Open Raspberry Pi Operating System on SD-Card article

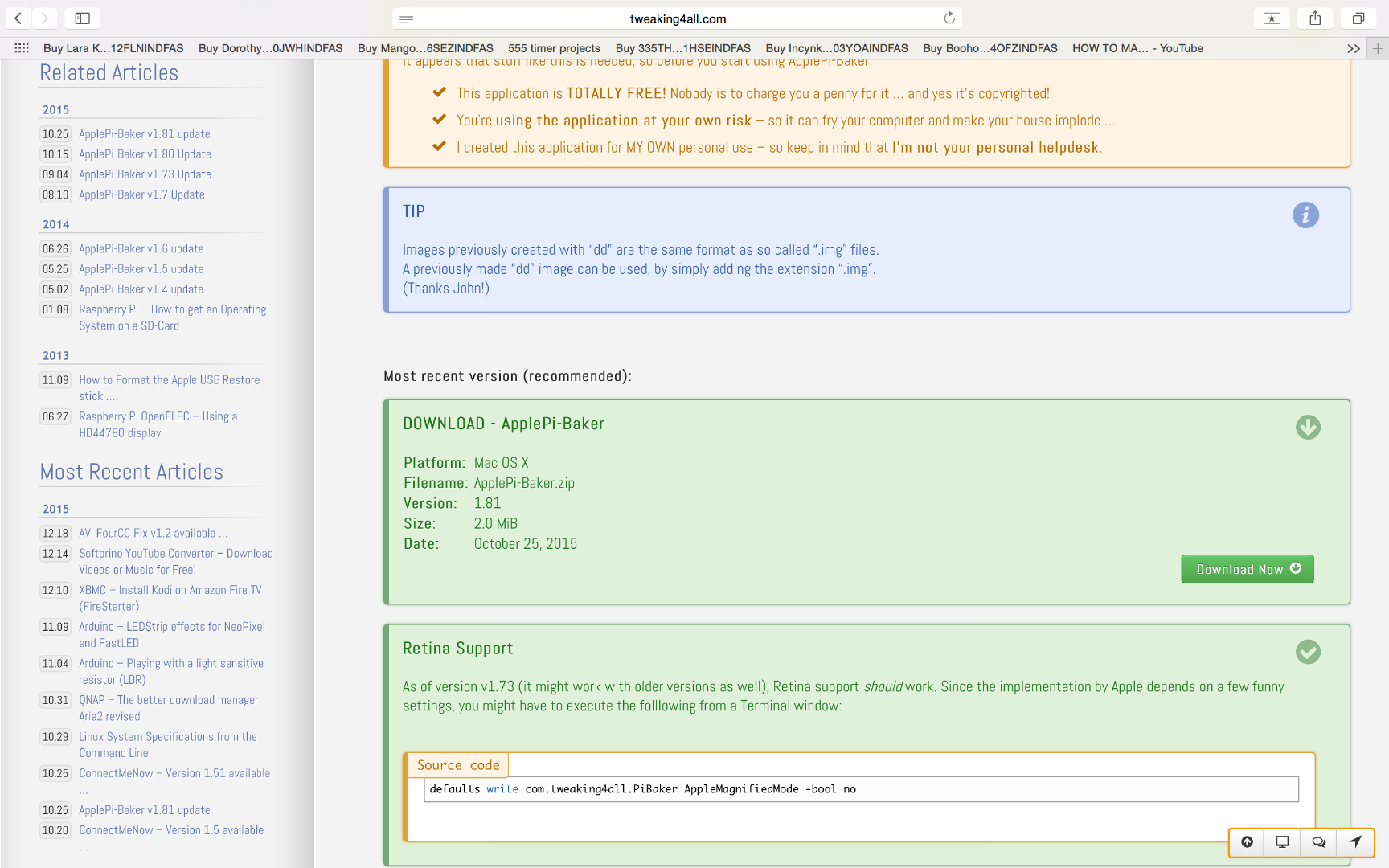pos(173,317)
